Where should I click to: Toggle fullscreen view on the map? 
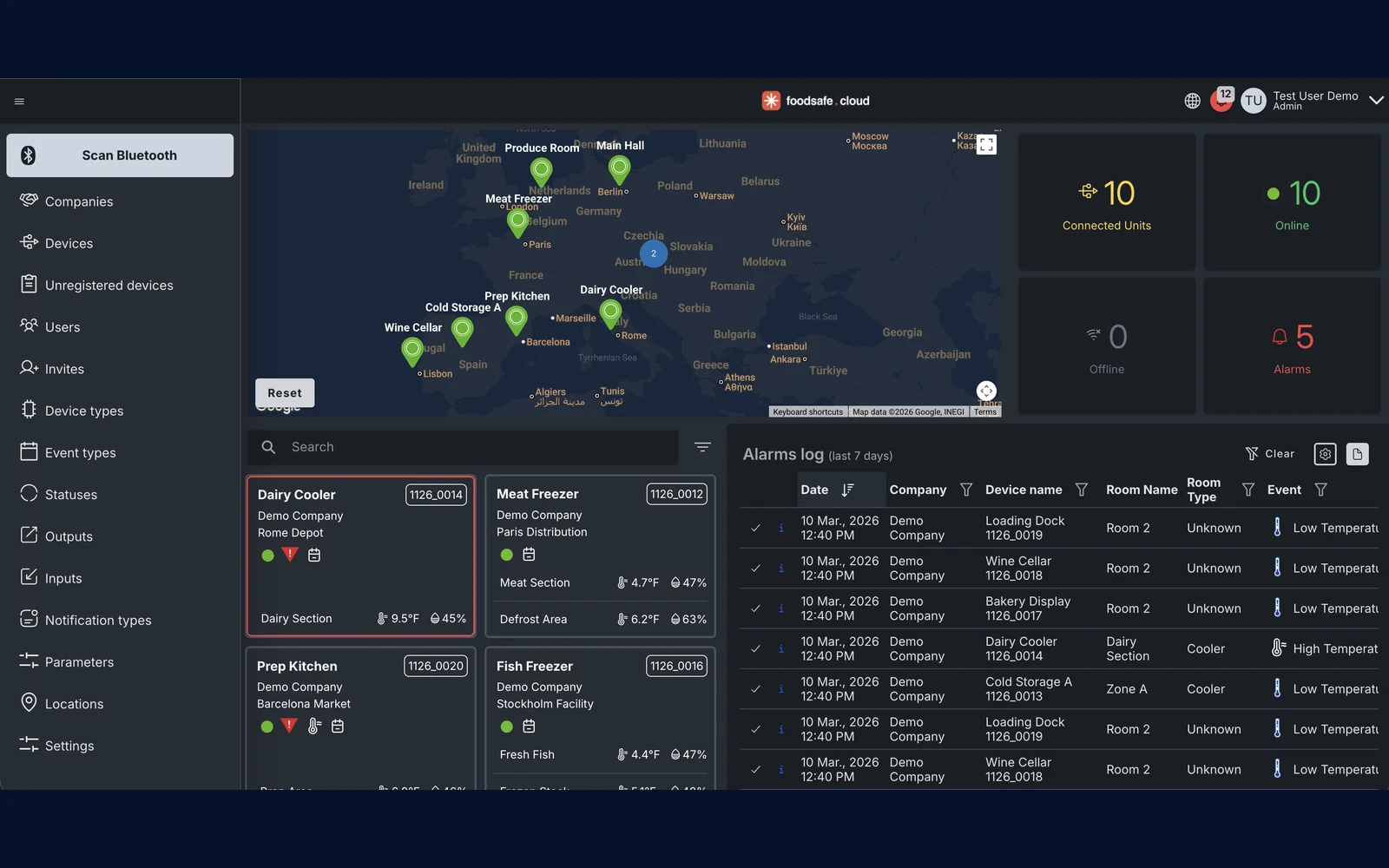click(x=986, y=145)
